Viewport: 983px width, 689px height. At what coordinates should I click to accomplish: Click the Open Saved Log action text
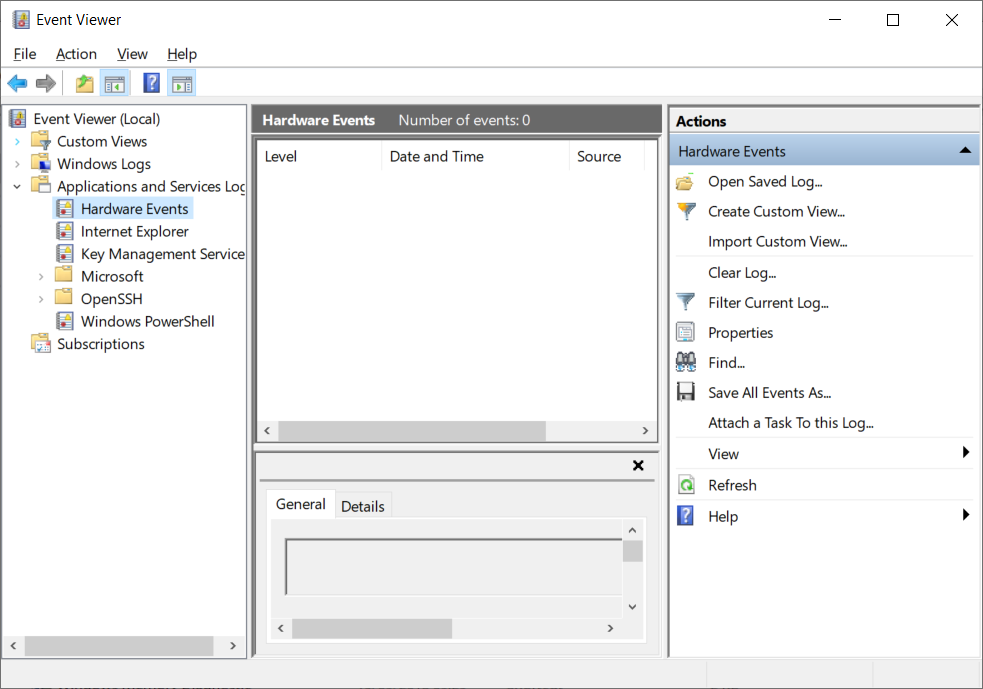tap(765, 181)
